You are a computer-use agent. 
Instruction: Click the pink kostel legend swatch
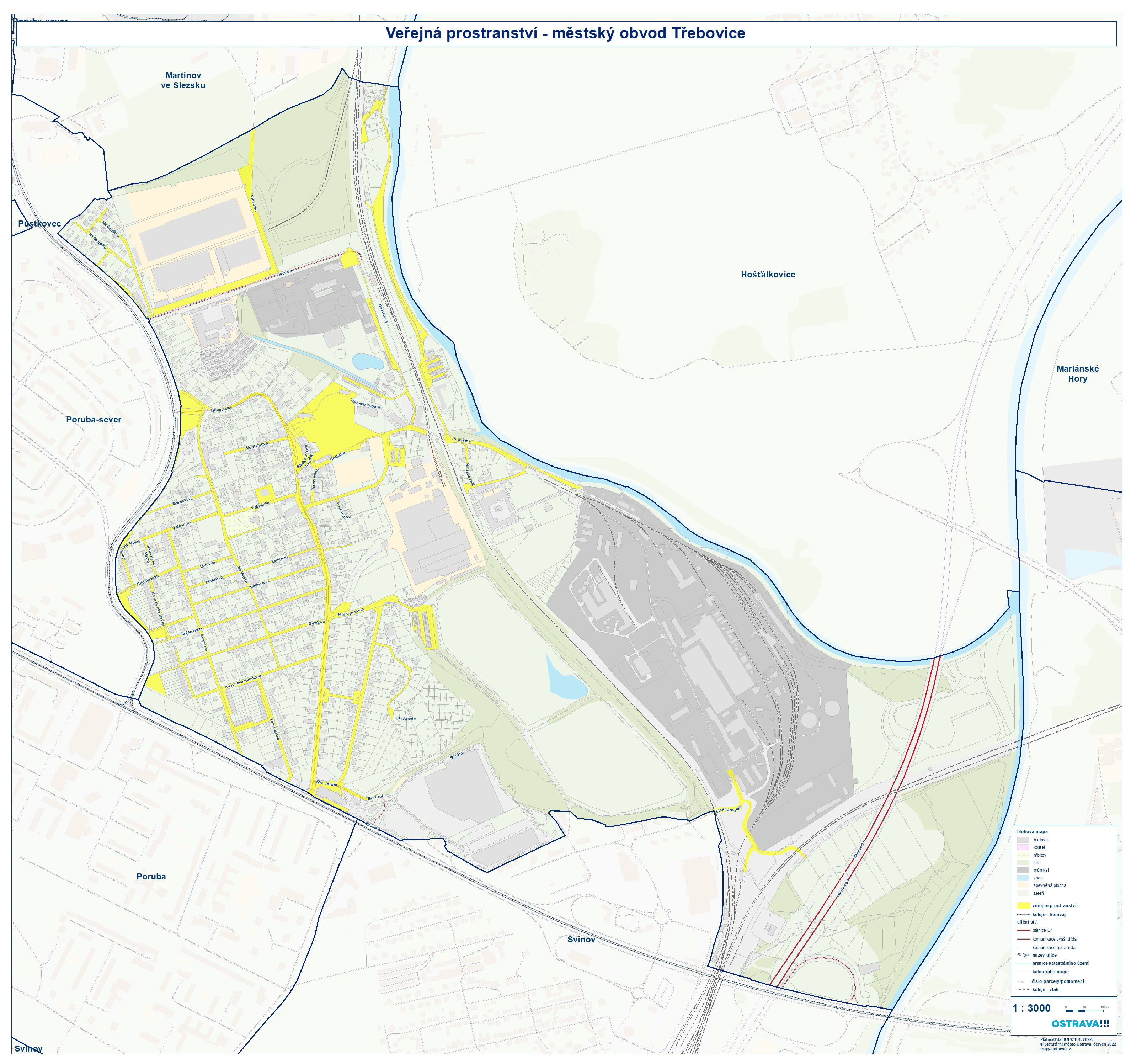[x=1024, y=847]
